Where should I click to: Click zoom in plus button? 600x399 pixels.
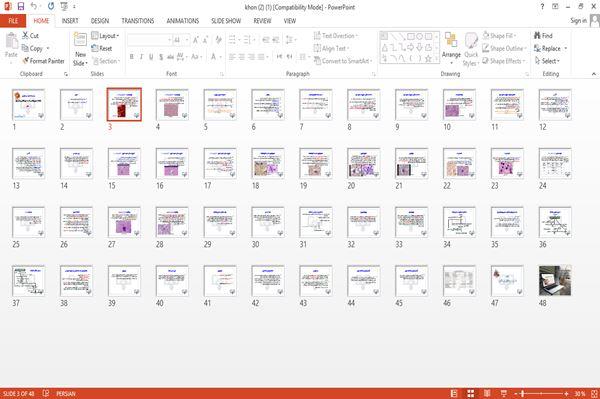pyautogui.click(x=566, y=393)
